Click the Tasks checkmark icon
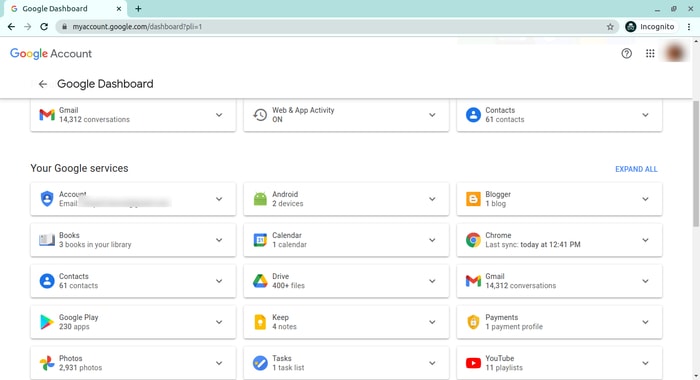700x380 pixels. (260, 363)
